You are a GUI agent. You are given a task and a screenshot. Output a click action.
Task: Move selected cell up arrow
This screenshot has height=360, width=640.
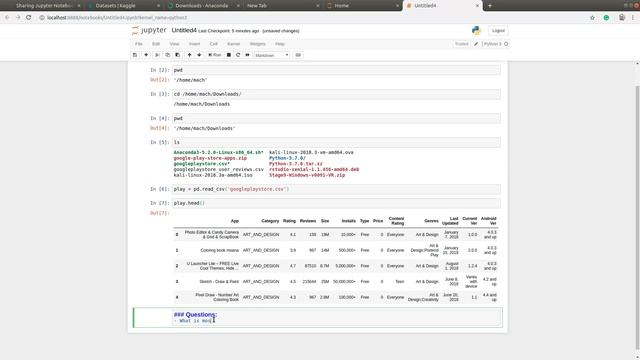pos(189,55)
